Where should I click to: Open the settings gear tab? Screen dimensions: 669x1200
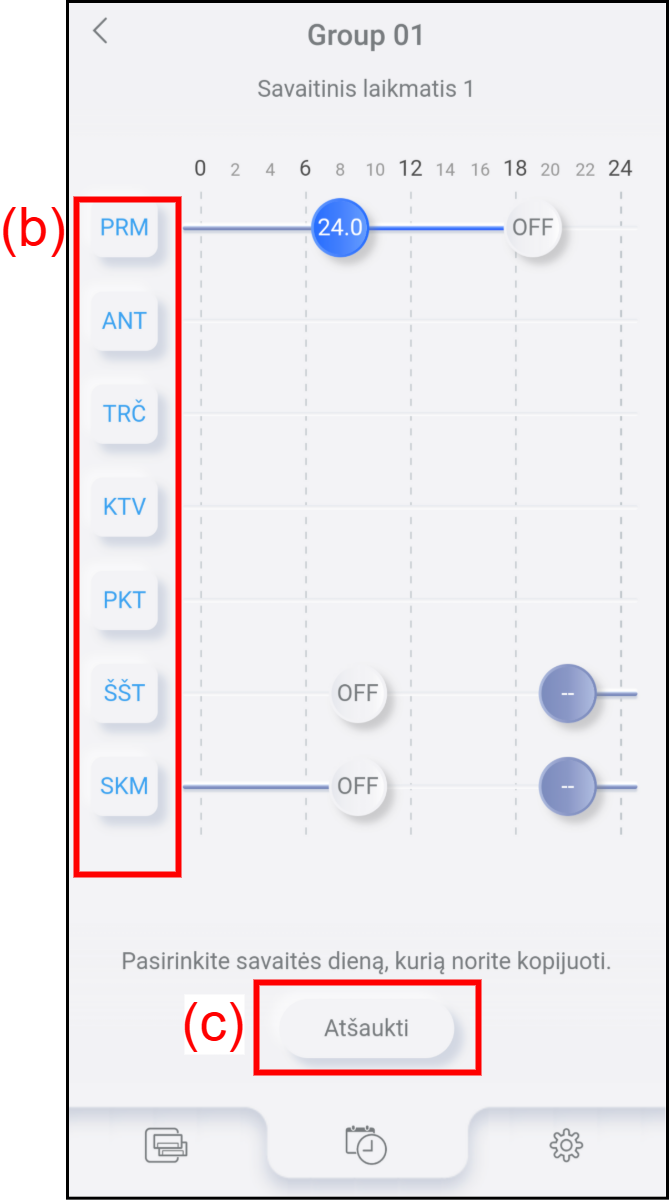point(566,1144)
